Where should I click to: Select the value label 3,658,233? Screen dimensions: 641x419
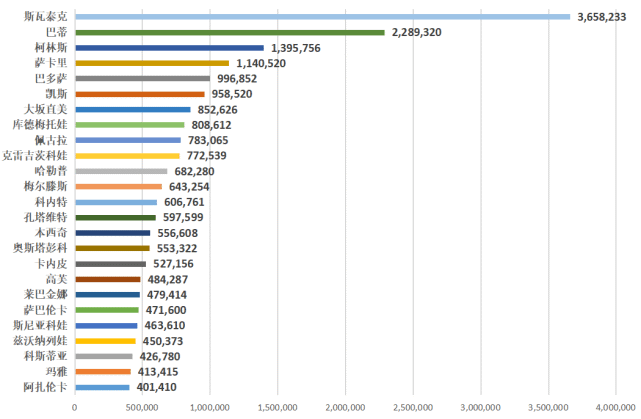pyautogui.click(x=601, y=17)
